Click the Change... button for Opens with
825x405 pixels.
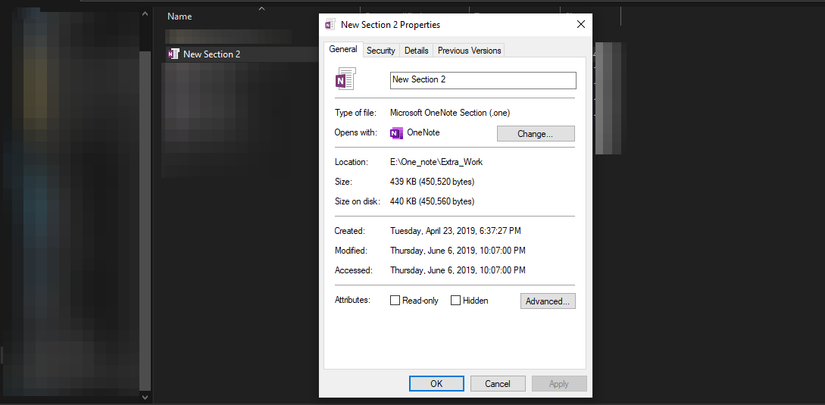pos(536,134)
